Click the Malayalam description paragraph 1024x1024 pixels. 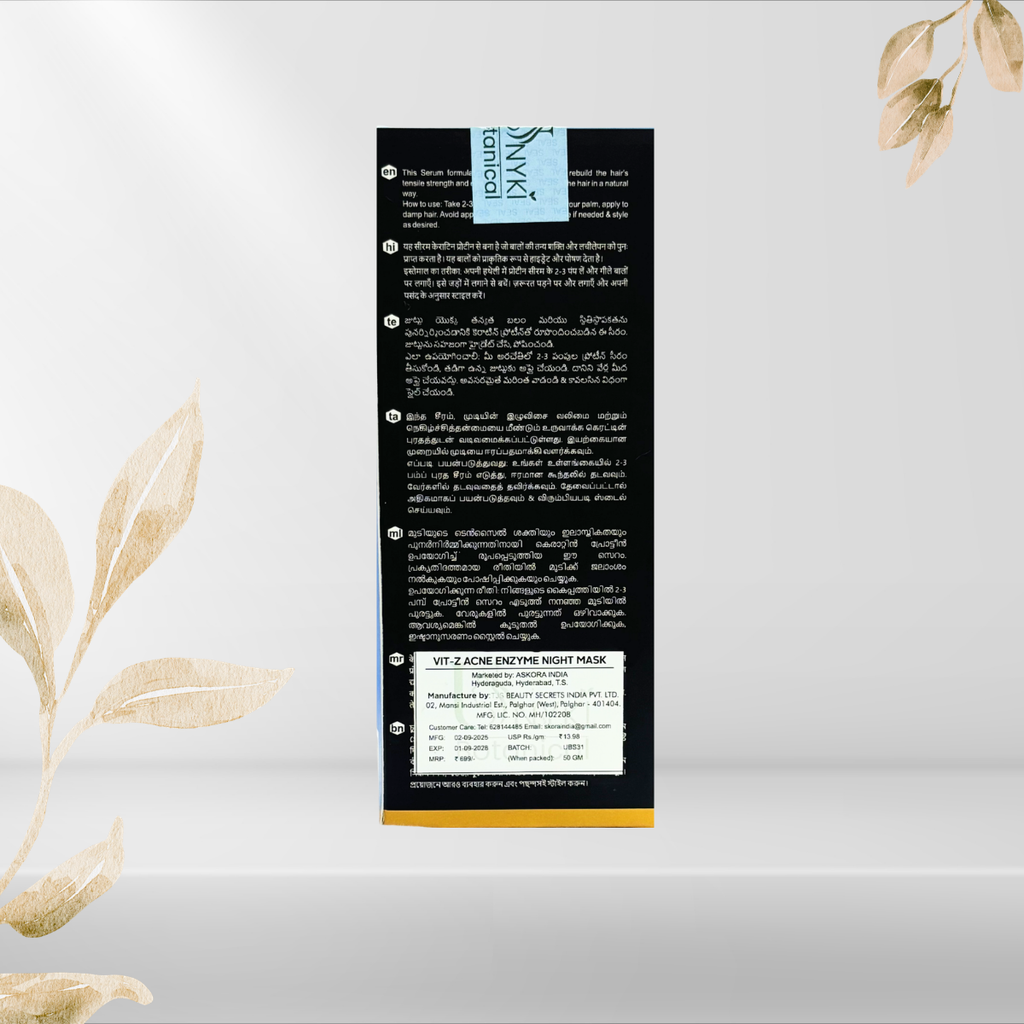517,584
